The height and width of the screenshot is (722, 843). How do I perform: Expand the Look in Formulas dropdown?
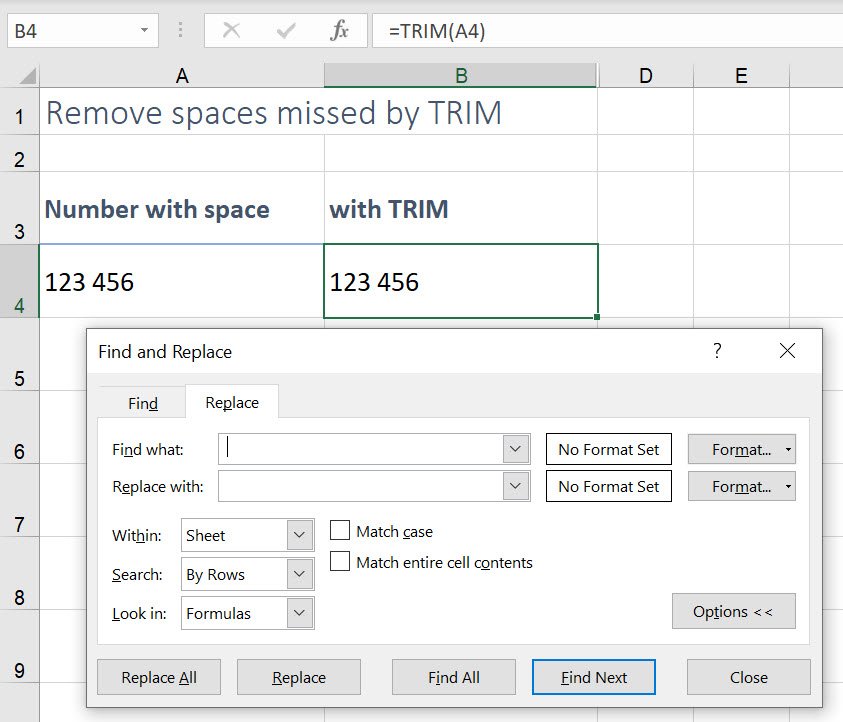300,613
